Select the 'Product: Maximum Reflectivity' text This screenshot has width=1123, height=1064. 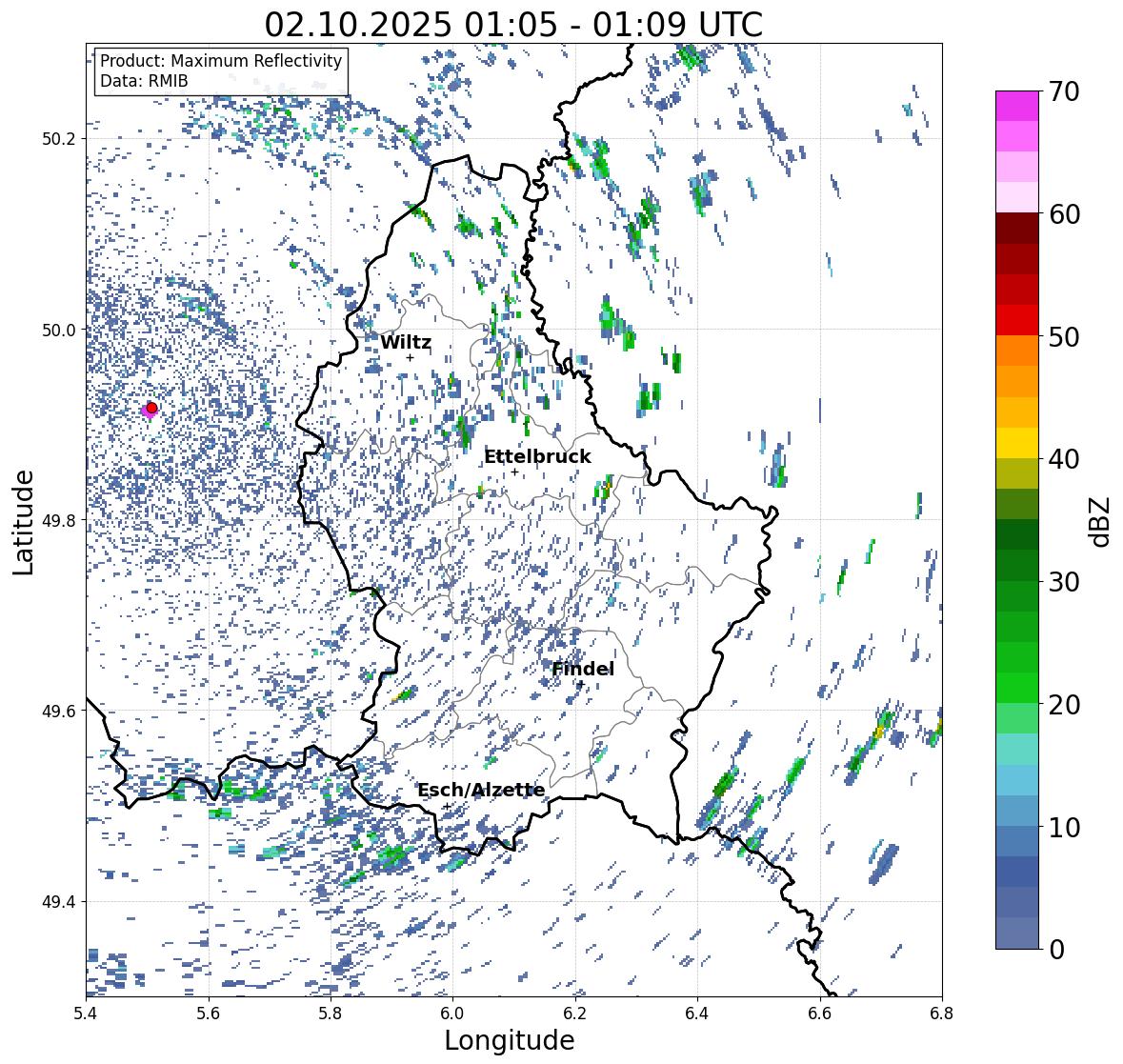(221, 61)
